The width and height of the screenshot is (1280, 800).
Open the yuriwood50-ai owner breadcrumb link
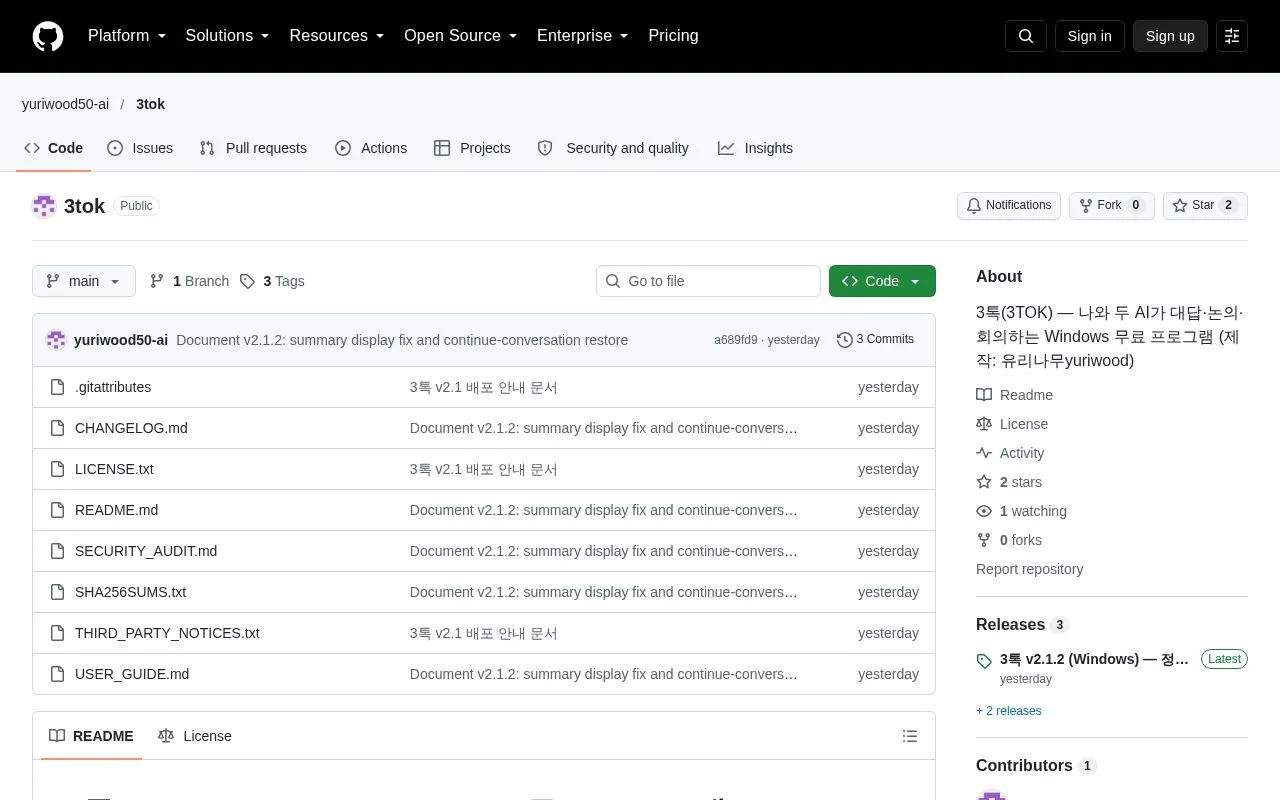click(65, 104)
